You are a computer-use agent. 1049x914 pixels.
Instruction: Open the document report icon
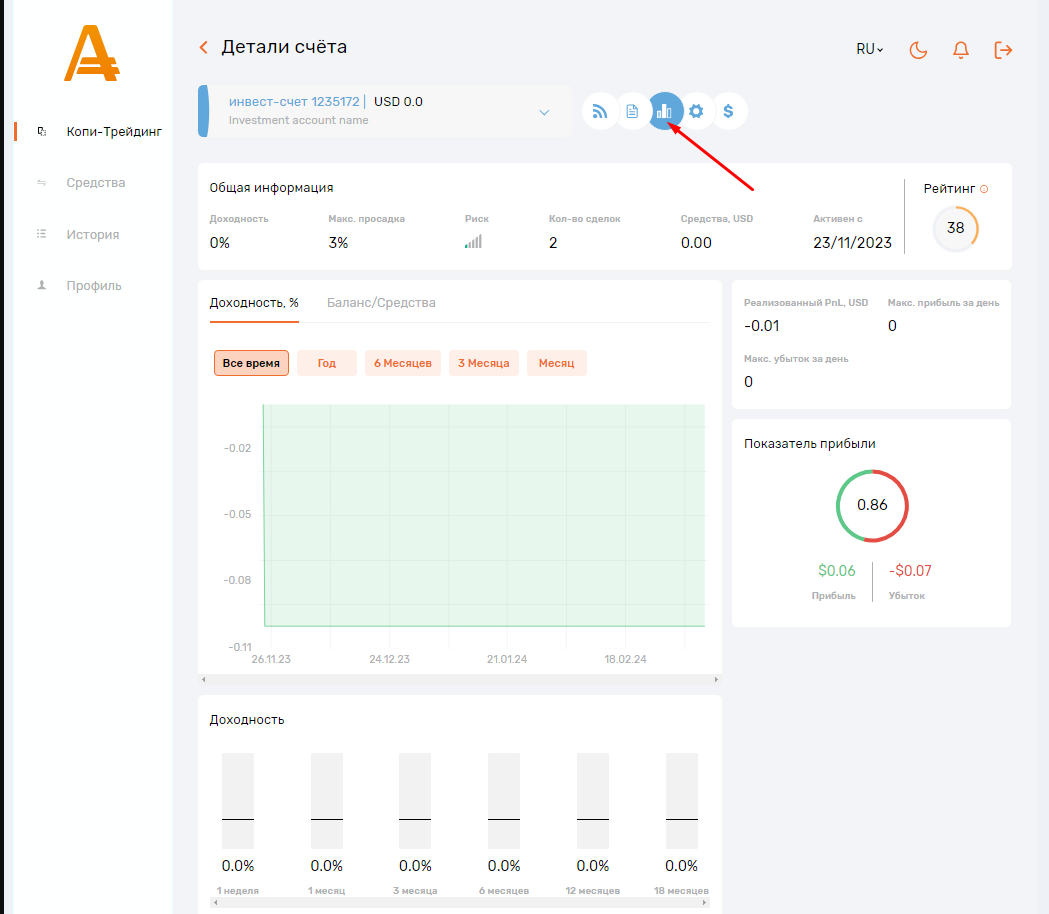coord(632,111)
